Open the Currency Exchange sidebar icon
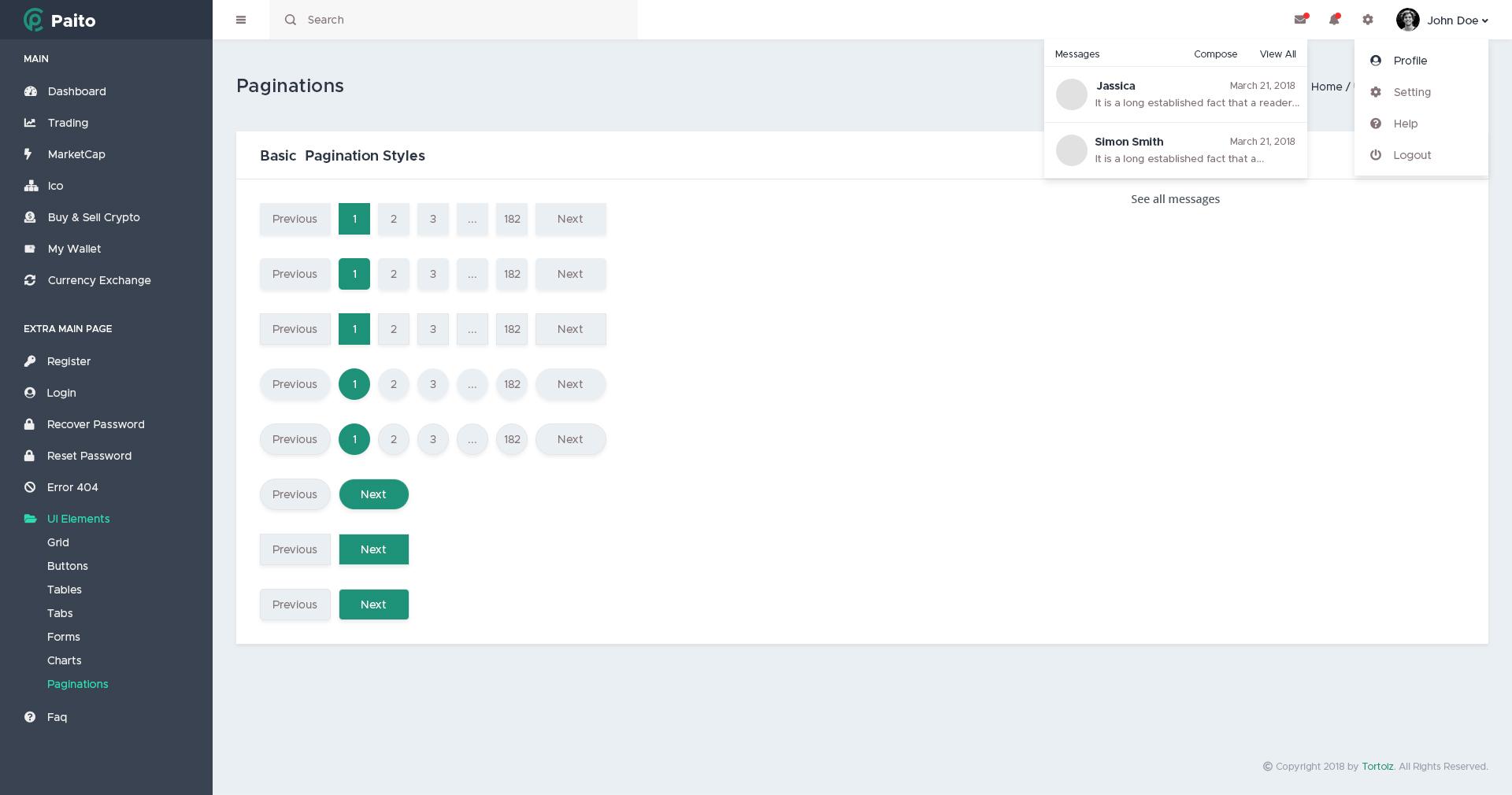The width and height of the screenshot is (1512, 795). [30, 280]
